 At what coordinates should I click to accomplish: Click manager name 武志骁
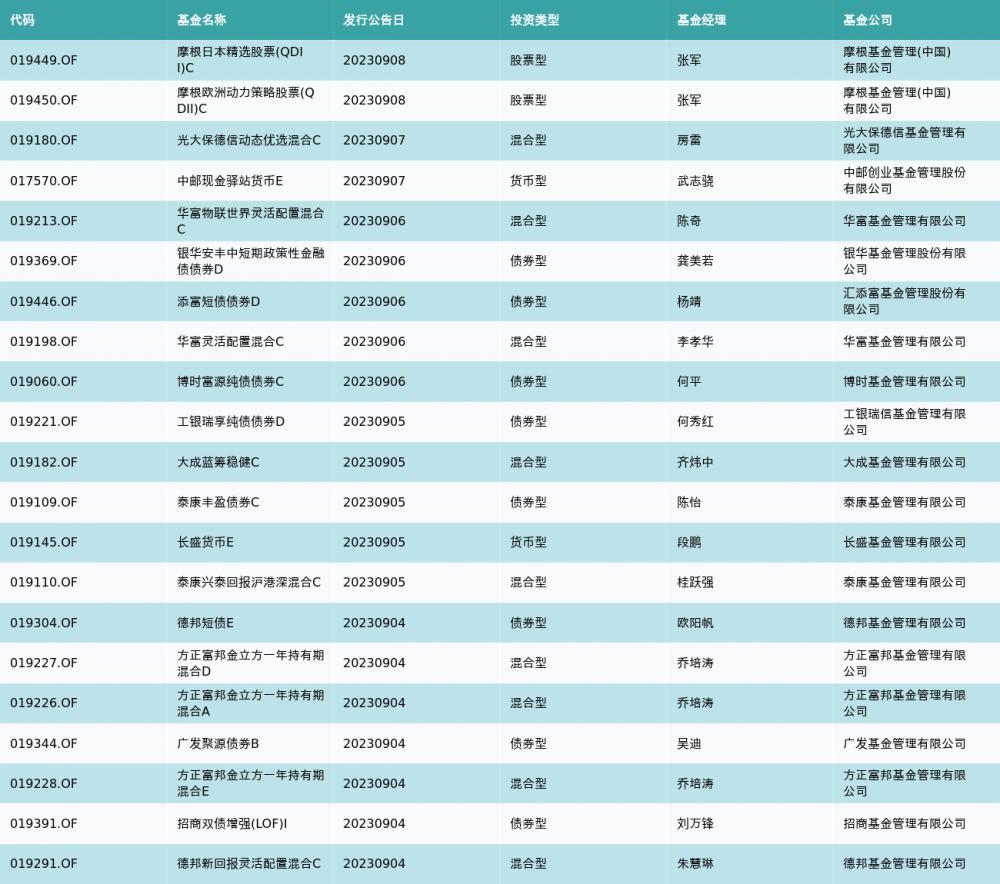point(695,180)
